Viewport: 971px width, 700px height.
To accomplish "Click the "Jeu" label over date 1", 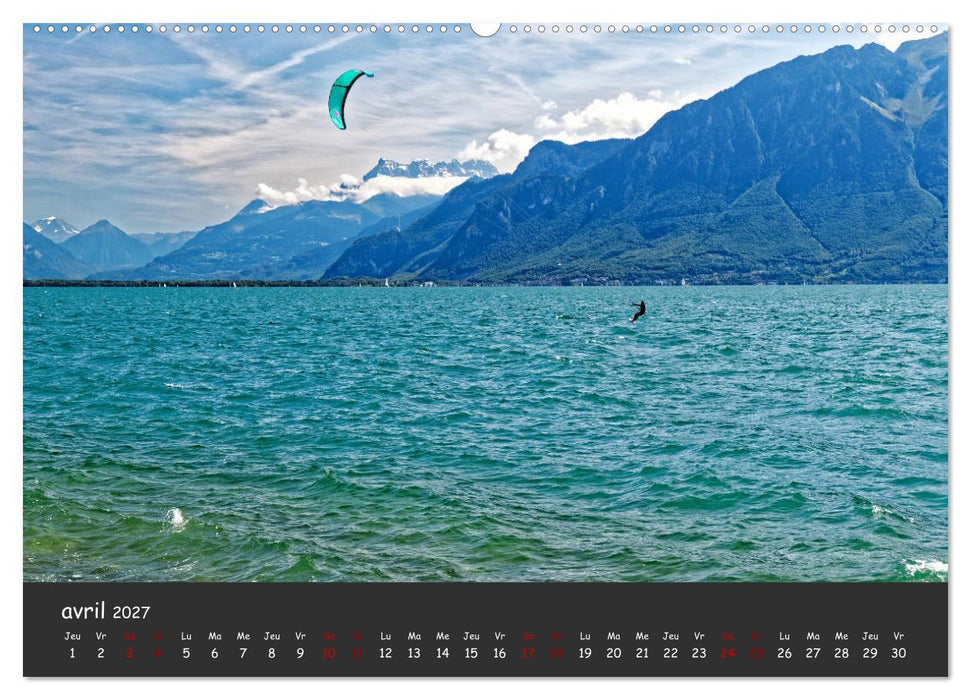I will click(x=72, y=636).
